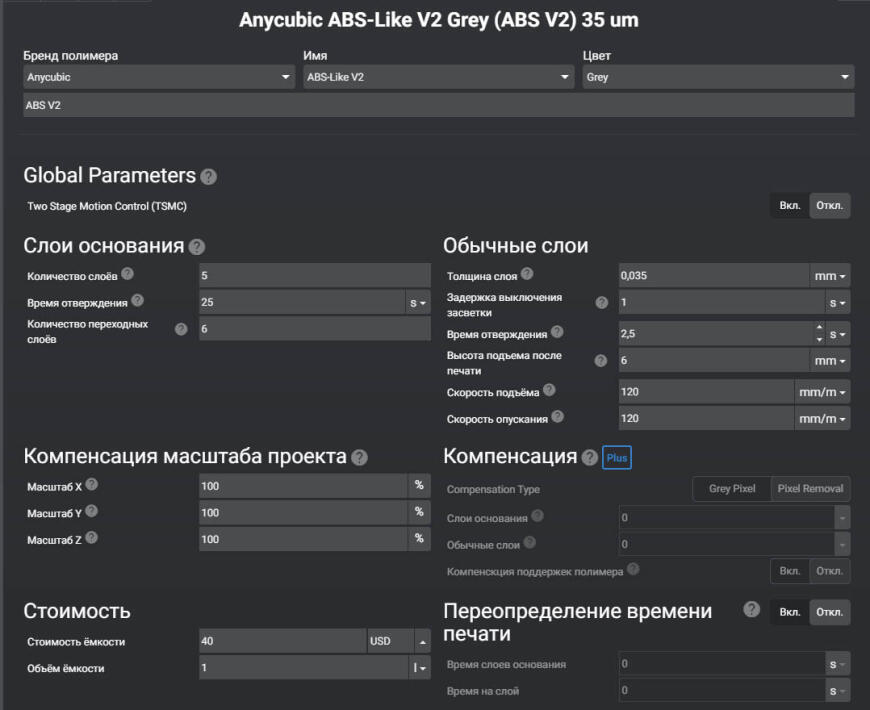This screenshot has width=870, height=710.
Task: Enable Переопределение времени печати with Вкл.
Action: point(789,612)
